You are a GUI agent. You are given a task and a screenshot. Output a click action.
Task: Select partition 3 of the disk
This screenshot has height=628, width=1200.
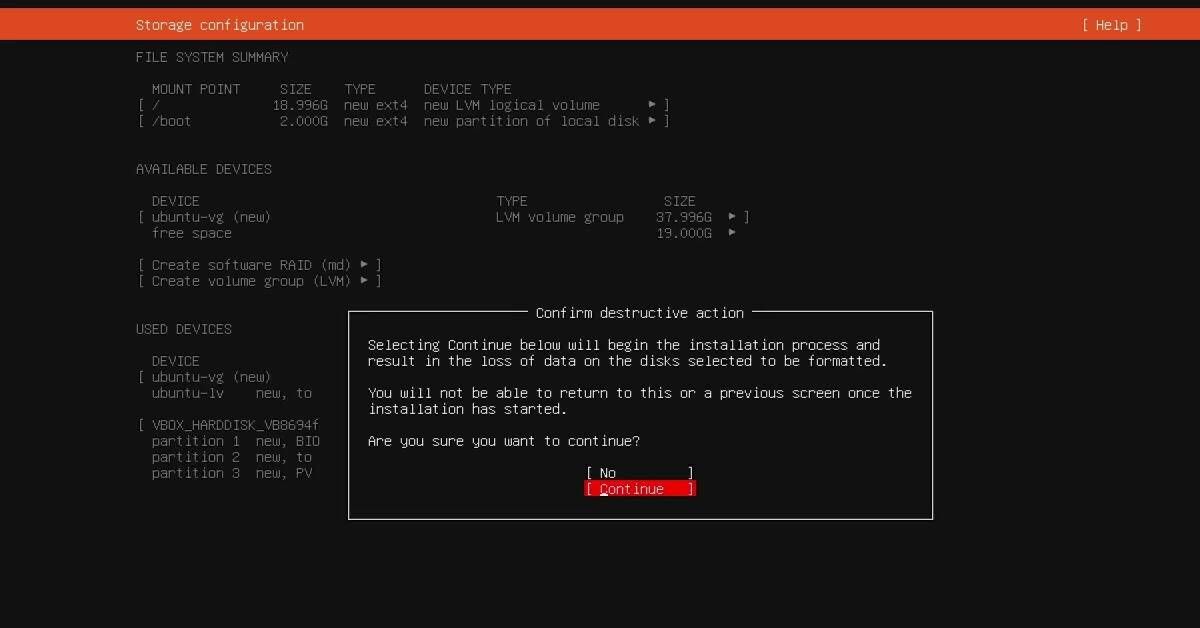point(195,473)
